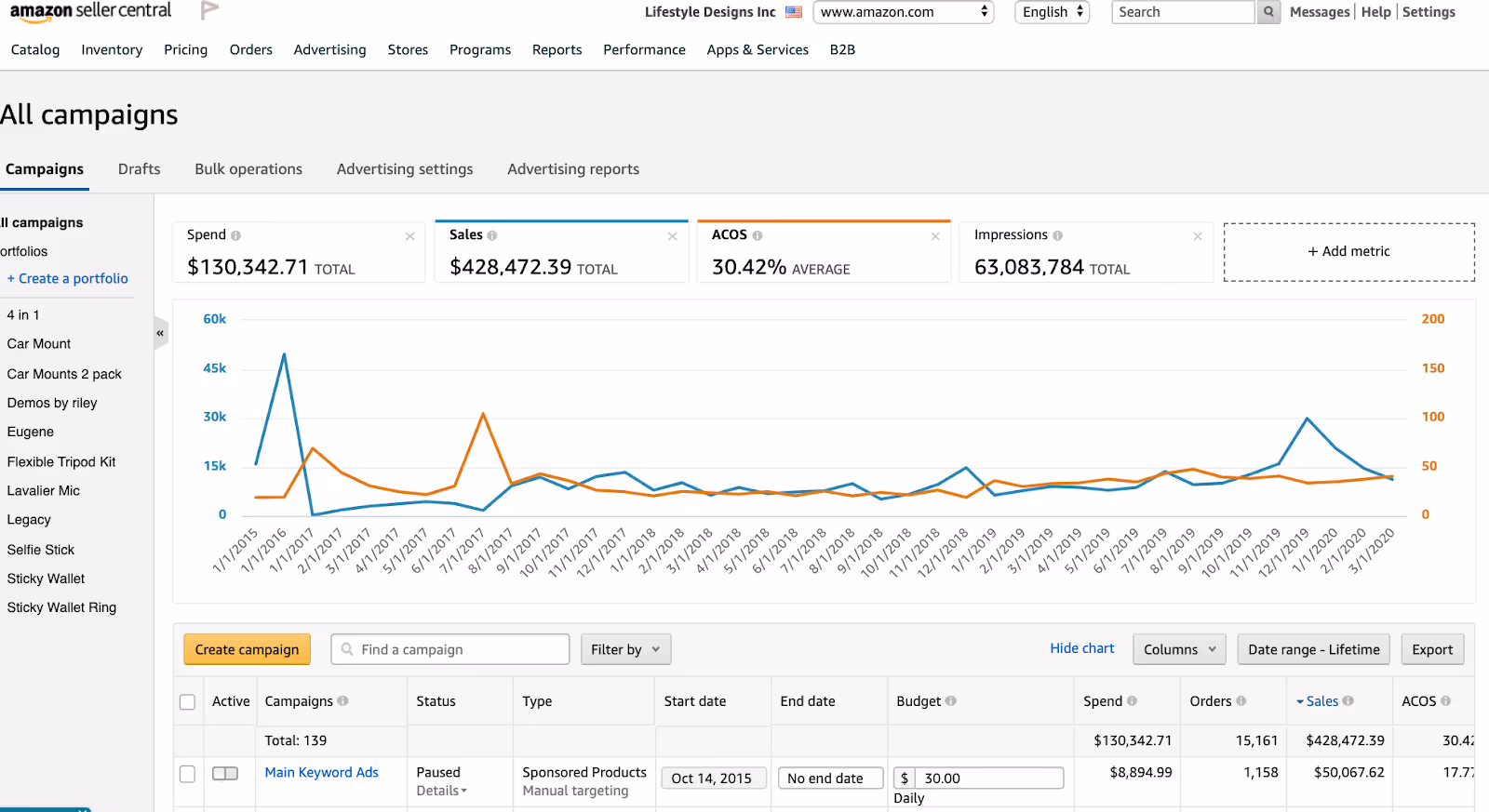Switch to the Drafts tab
This screenshot has height=812, width=1489.
(x=139, y=169)
